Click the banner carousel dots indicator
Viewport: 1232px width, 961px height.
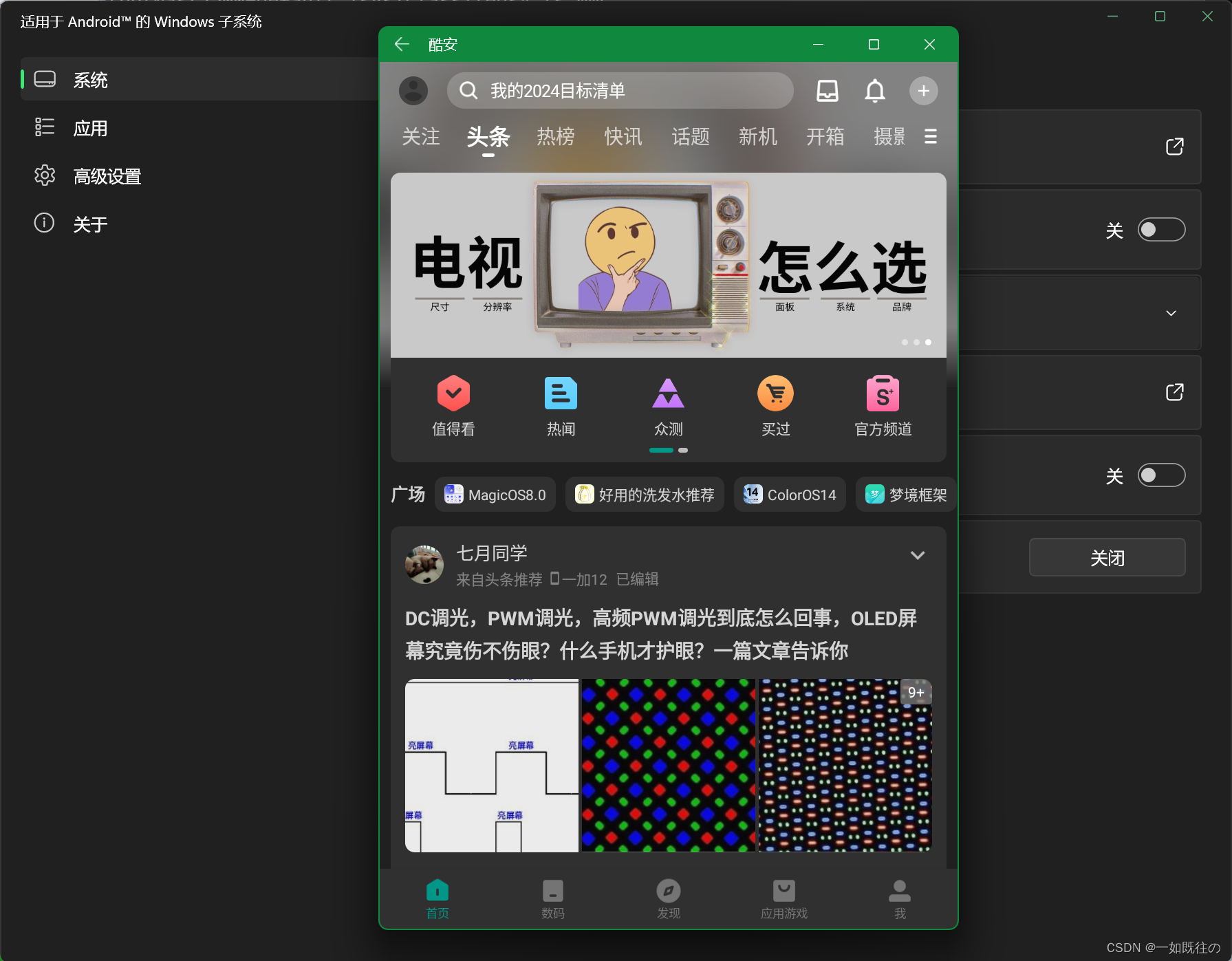coord(916,342)
